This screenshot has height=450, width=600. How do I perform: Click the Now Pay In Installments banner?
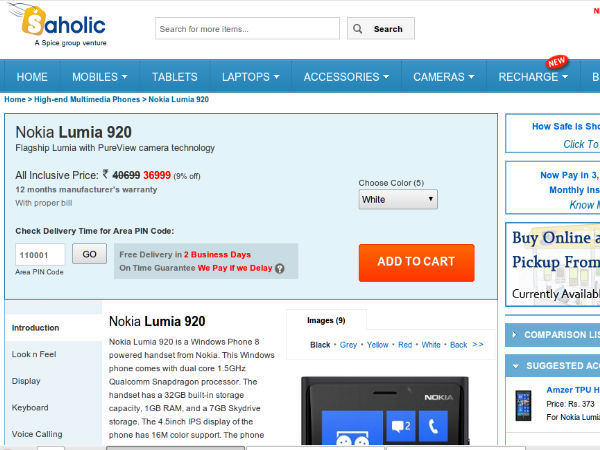coord(553,188)
